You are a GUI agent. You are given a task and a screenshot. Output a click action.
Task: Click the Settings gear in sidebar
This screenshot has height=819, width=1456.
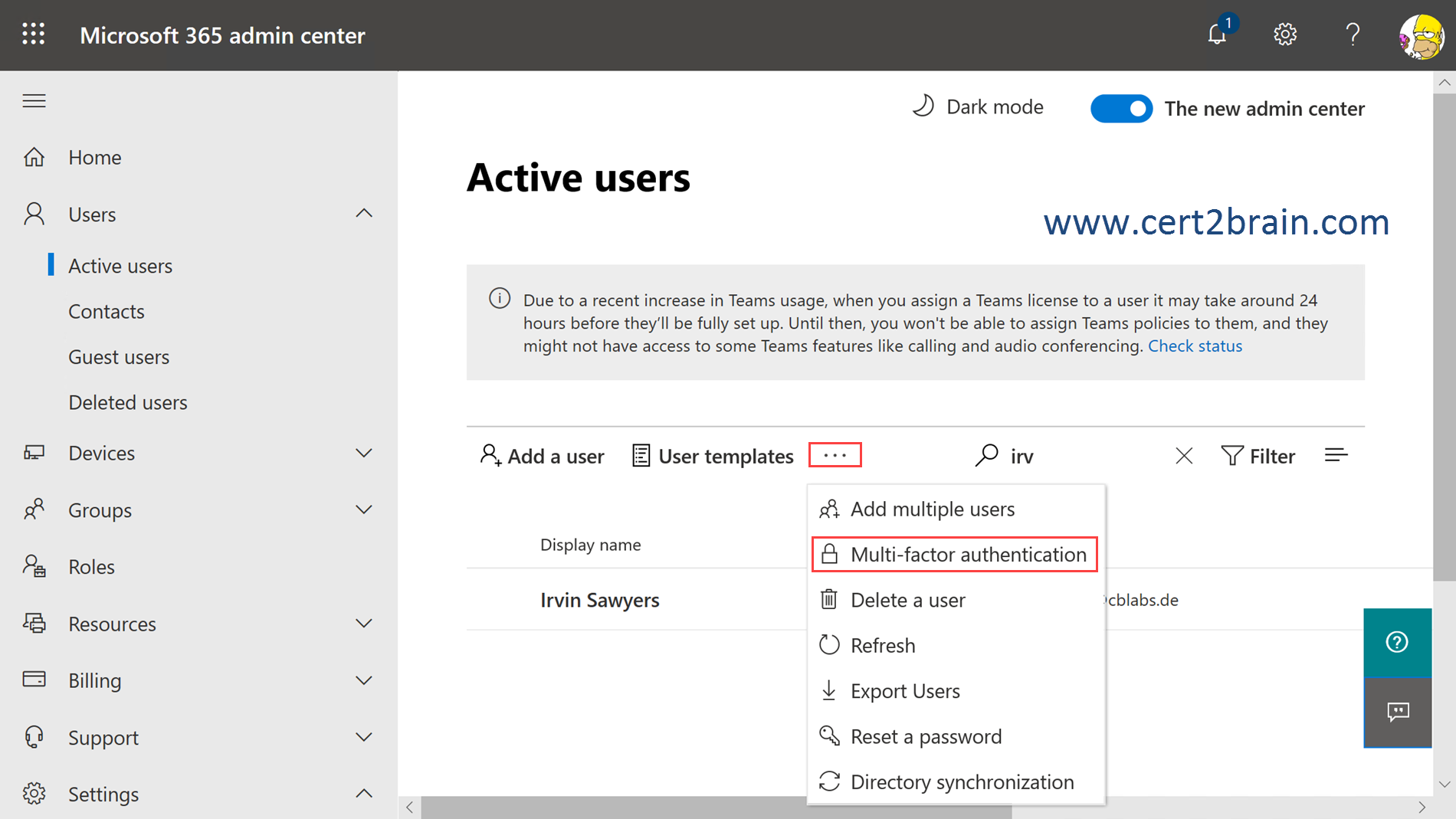pos(34,794)
